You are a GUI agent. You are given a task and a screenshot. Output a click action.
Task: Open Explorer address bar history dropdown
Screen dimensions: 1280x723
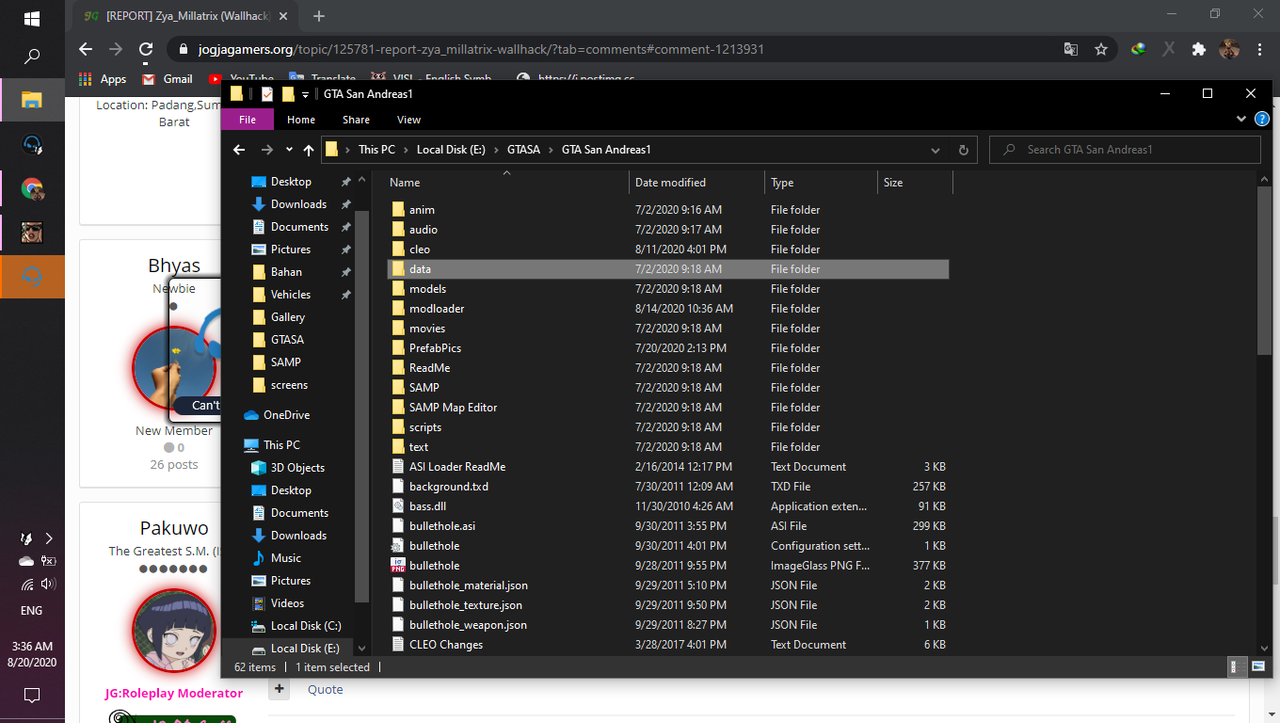pos(936,150)
